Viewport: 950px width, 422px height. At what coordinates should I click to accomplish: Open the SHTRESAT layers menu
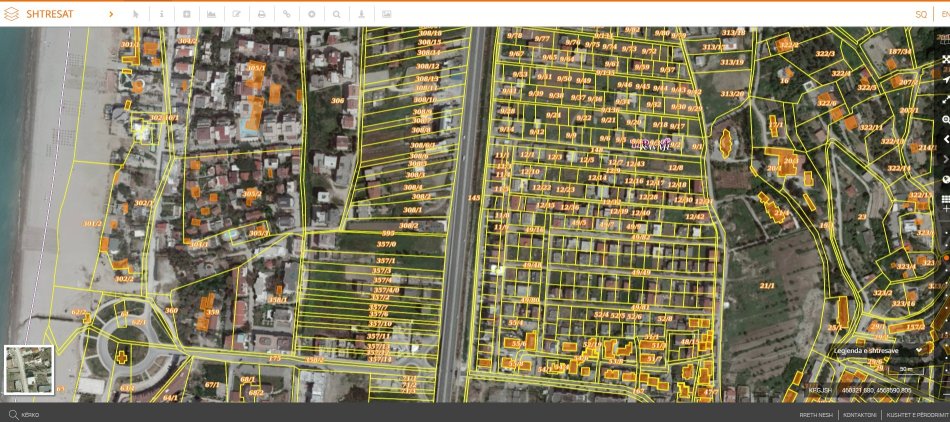click(50, 15)
